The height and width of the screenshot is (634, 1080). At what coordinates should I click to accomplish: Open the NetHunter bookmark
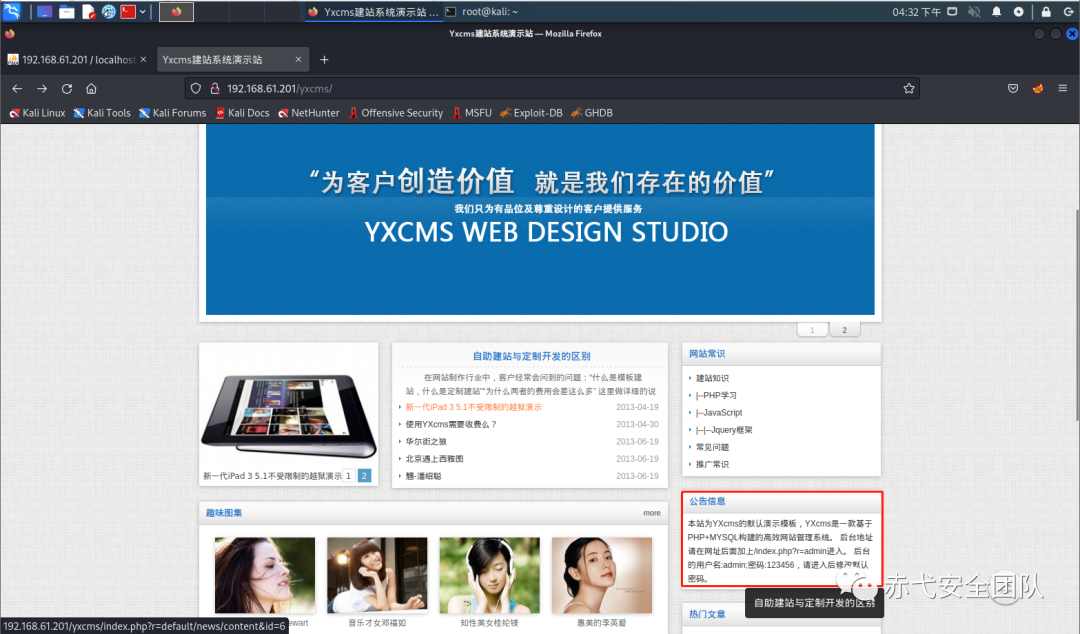tap(309, 113)
